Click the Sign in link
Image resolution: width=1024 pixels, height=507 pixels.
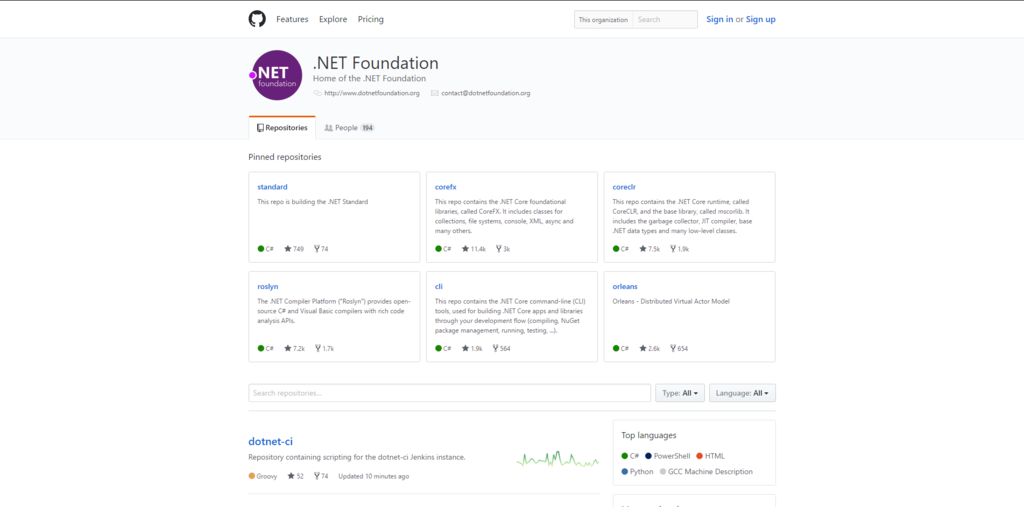click(x=720, y=19)
